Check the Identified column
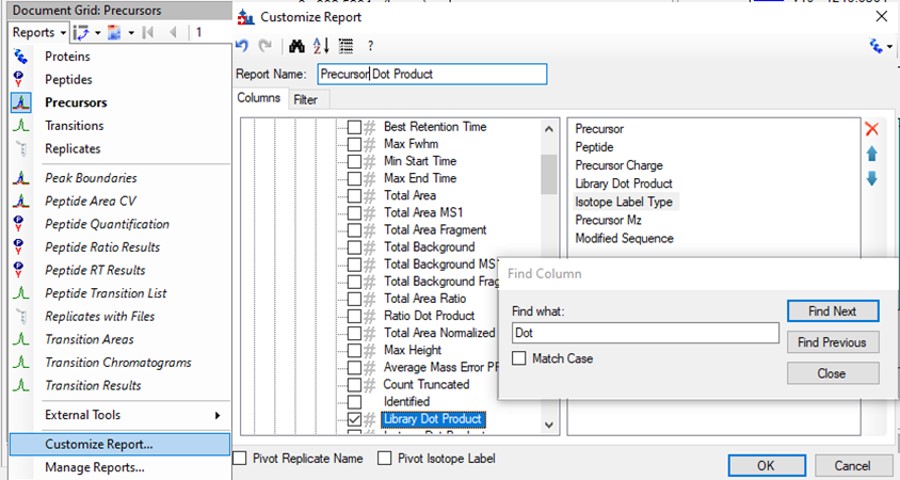Viewport: 900px width, 480px height. (354, 402)
